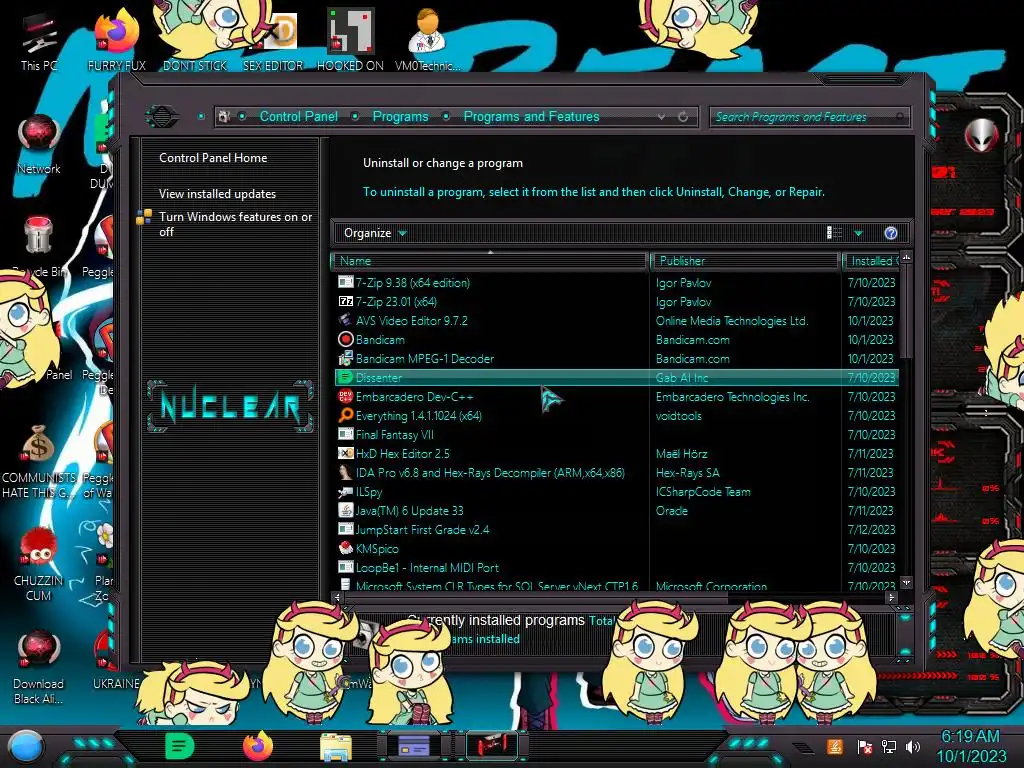Viewport: 1024px width, 768px height.
Task: Open view options dropdown arrow
Action: (x=859, y=233)
